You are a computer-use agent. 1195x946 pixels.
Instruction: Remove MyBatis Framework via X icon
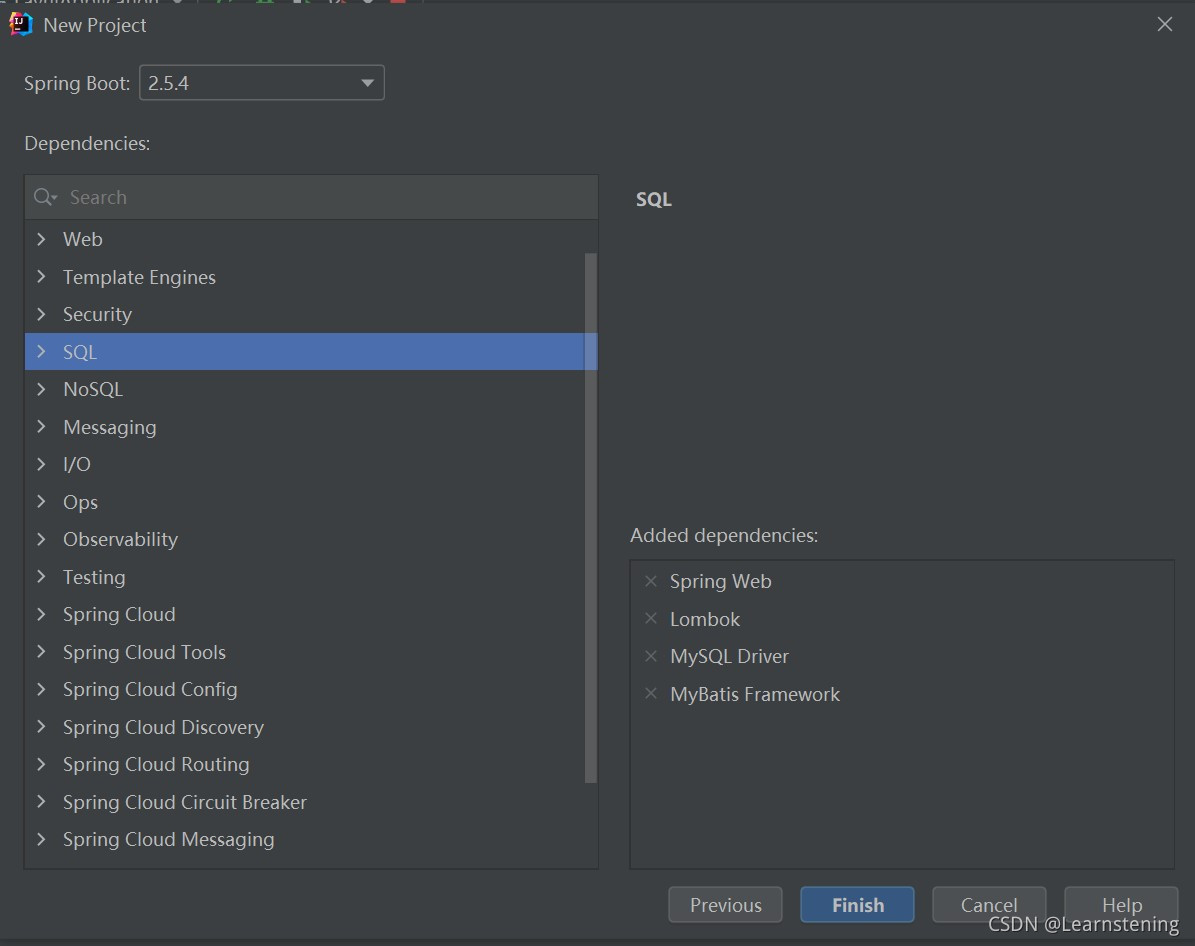coord(651,694)
